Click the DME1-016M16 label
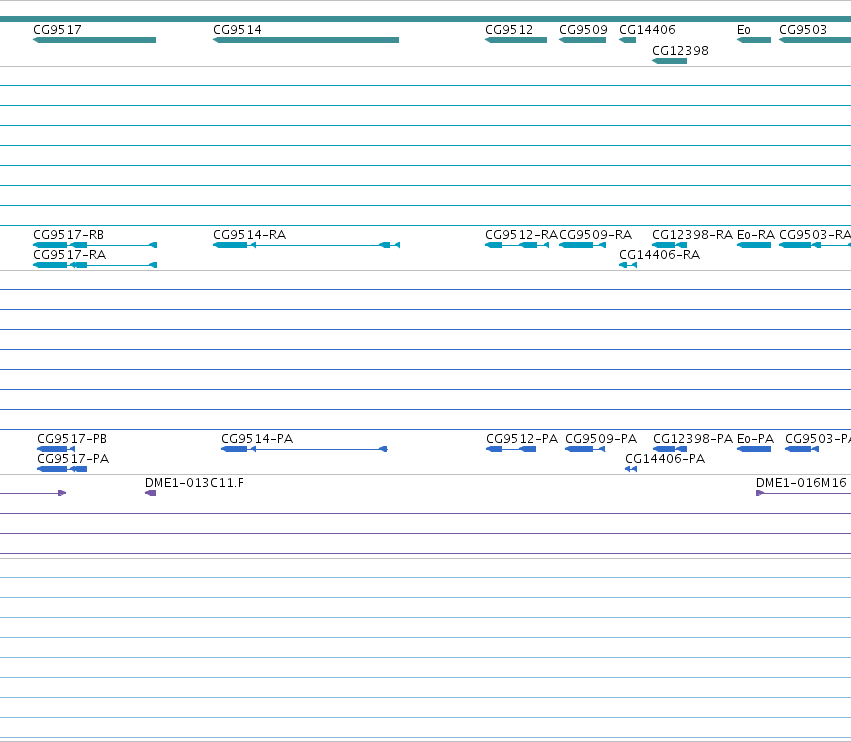The image size is (851, 742). 801,483
